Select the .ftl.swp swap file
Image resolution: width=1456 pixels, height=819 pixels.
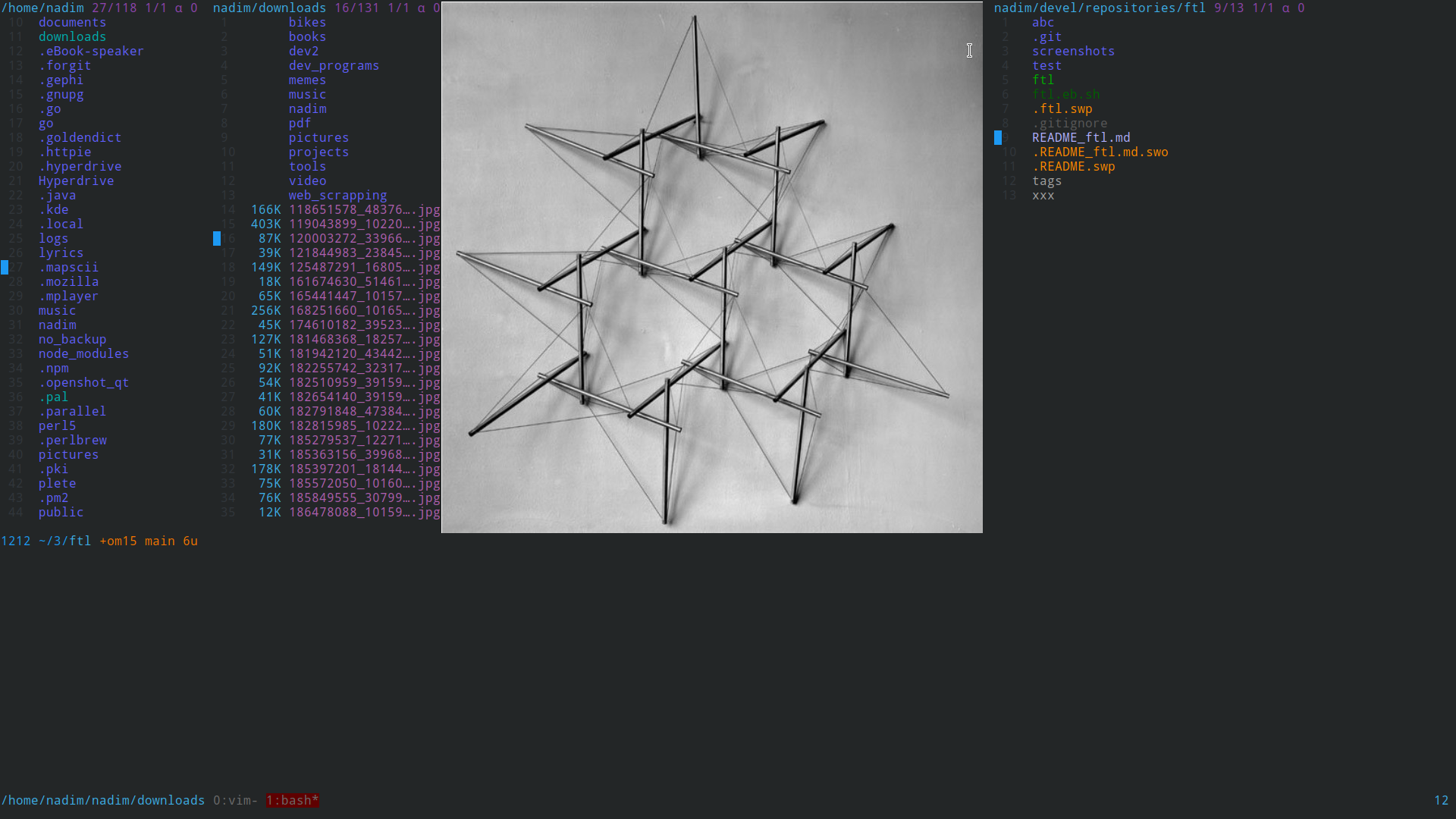(x=1062, y=108)
